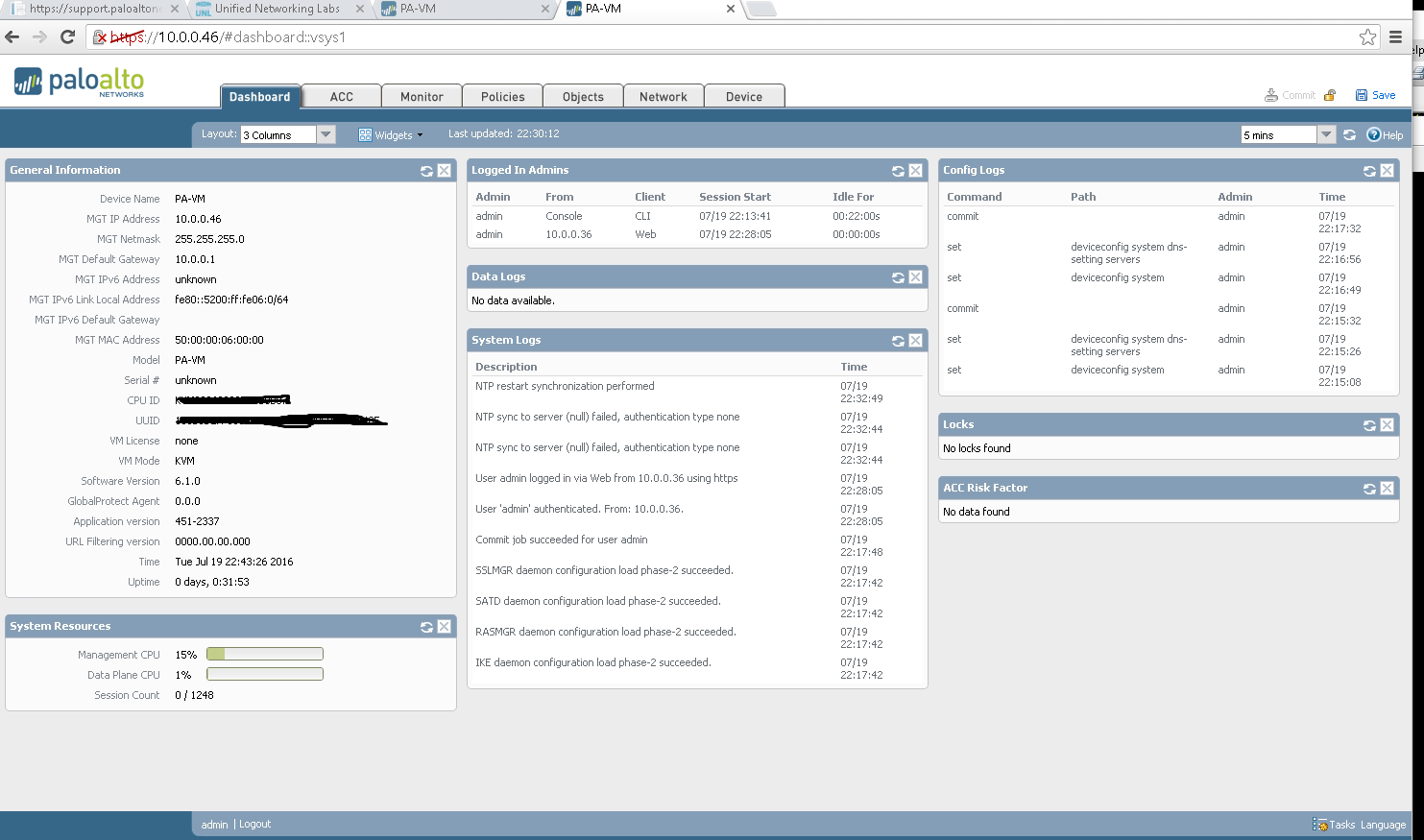Switch to the ACC tab
This screenshot has height=840, width=1424.
[x=342, y=96]
